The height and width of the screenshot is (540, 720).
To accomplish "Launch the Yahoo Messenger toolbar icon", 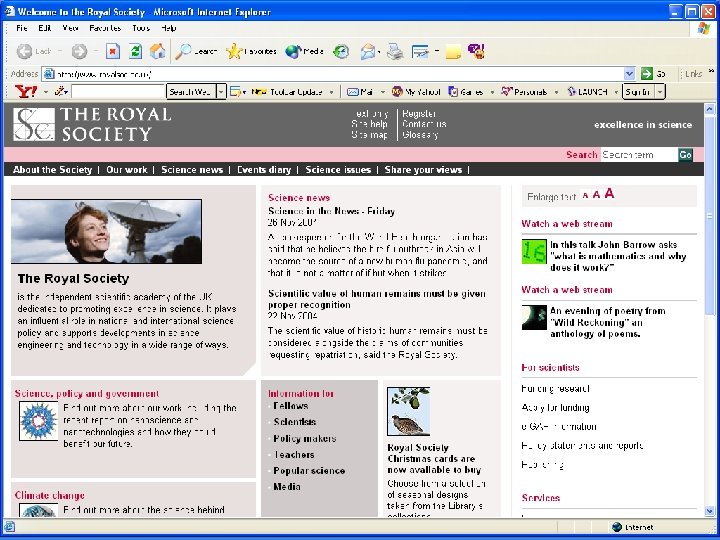I will point(477,51).
